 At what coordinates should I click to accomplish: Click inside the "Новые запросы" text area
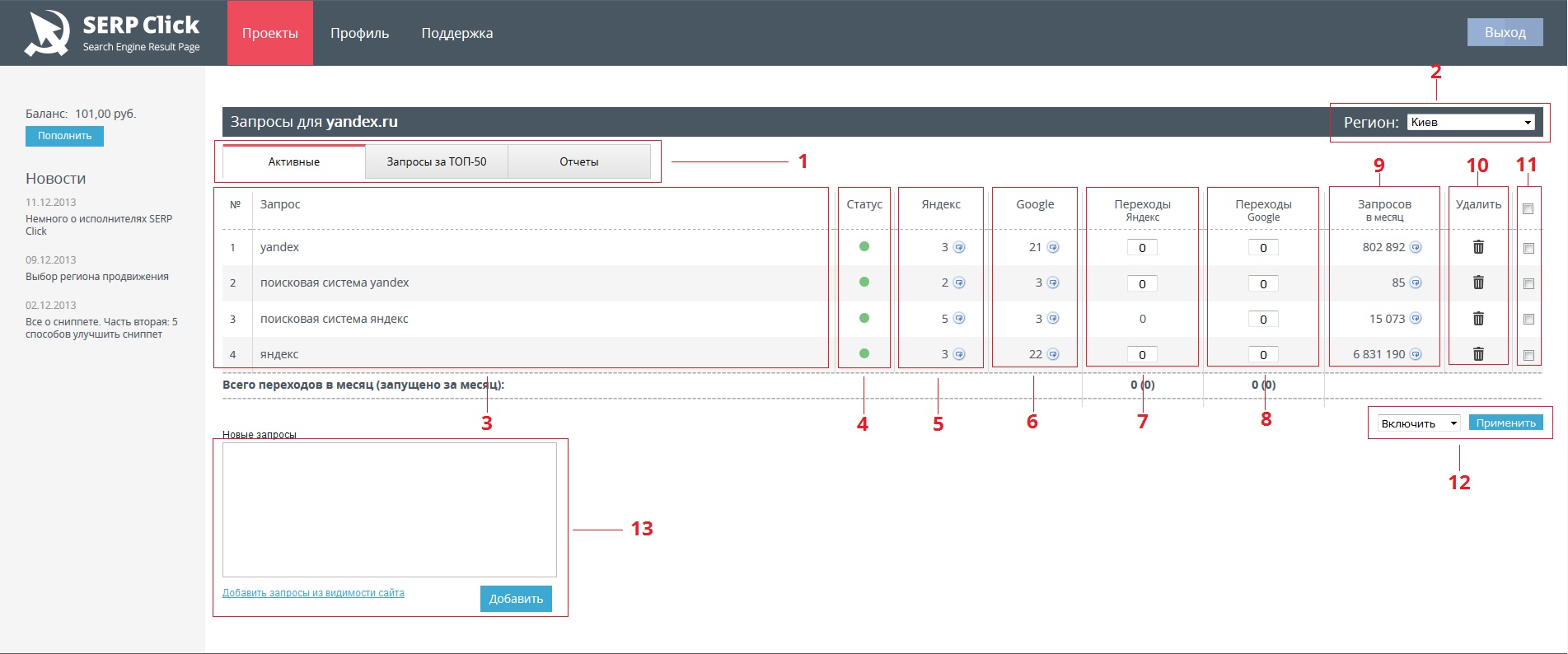pos(389,510)
